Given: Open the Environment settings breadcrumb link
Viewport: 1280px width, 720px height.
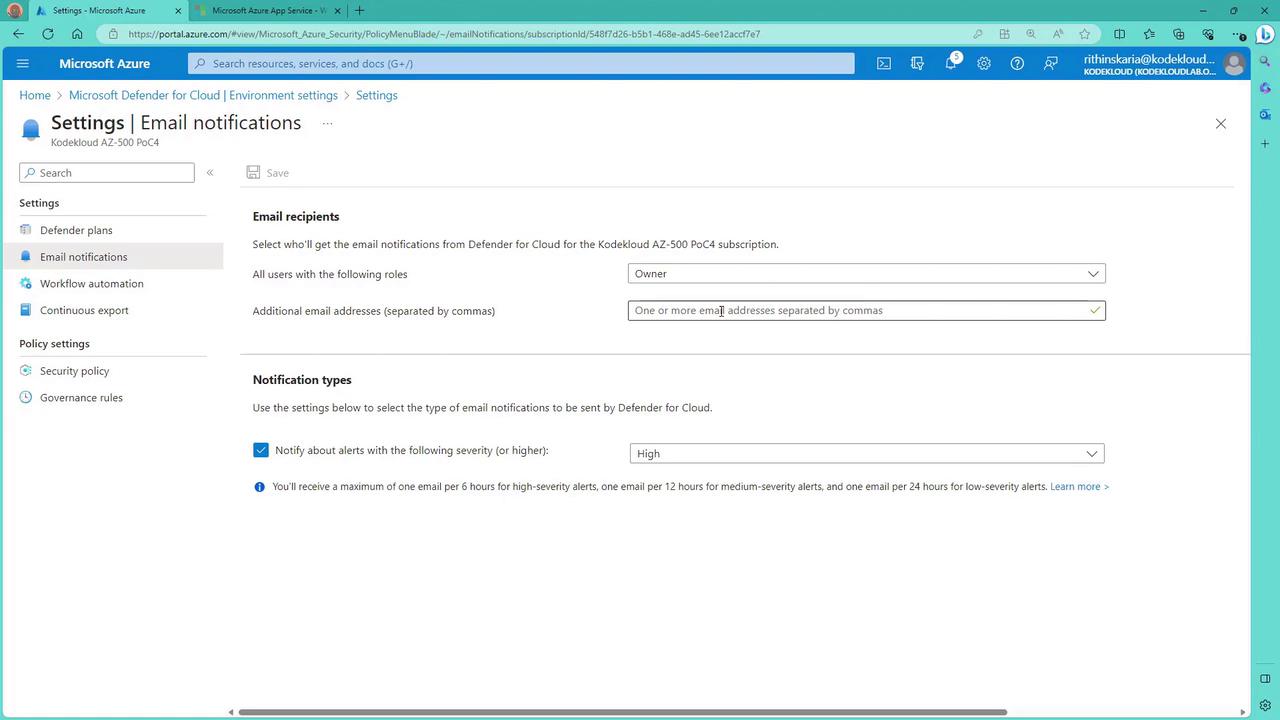Looking at the screenshot, I should coord(203,96).
